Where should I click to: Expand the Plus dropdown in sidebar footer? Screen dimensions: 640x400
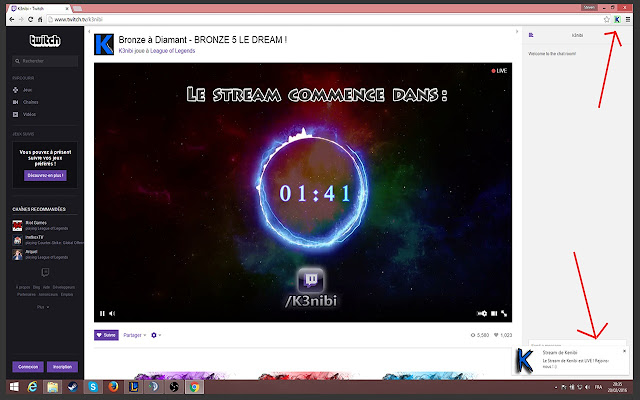tap(43, 307)
